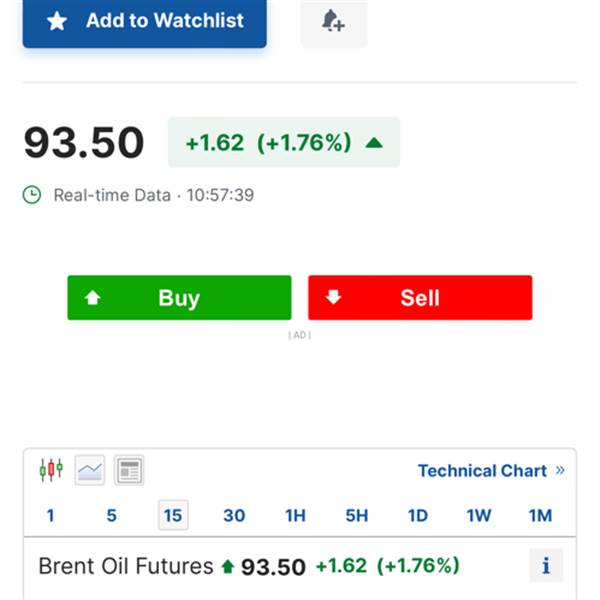Select the 1 minute timeframe
Viewport: 600px width, 600px height.
(50, 515)
